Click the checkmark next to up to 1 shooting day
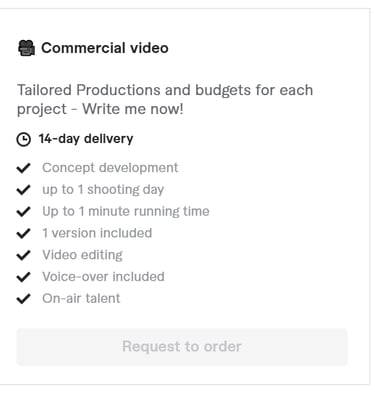 (24, 190)
